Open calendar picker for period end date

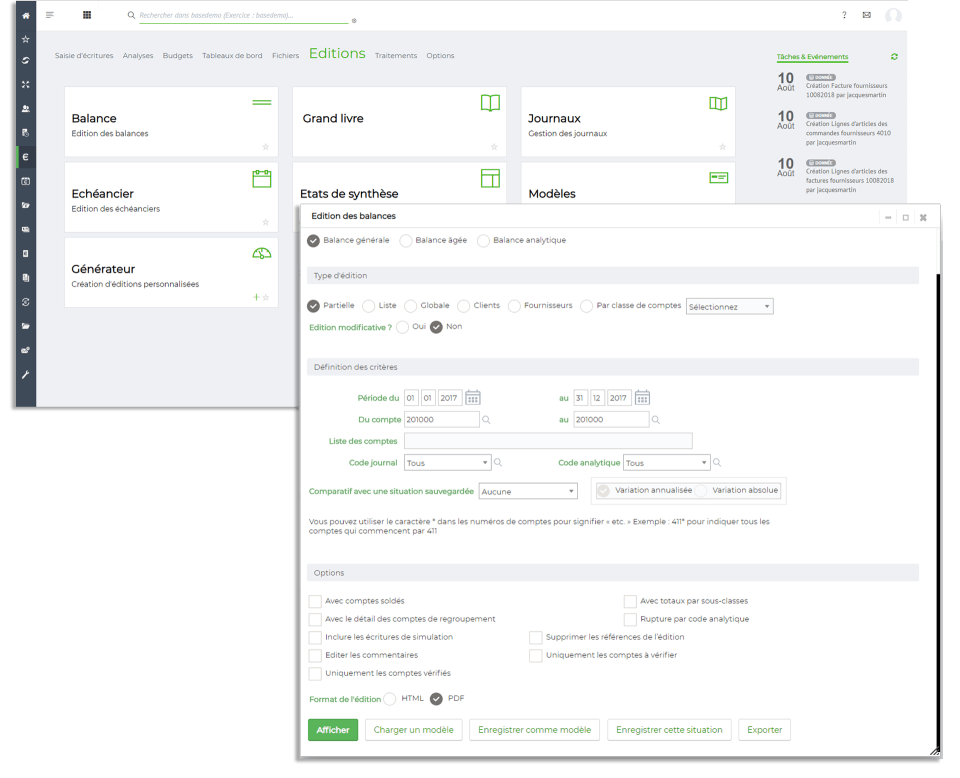[x=642, y=398]
